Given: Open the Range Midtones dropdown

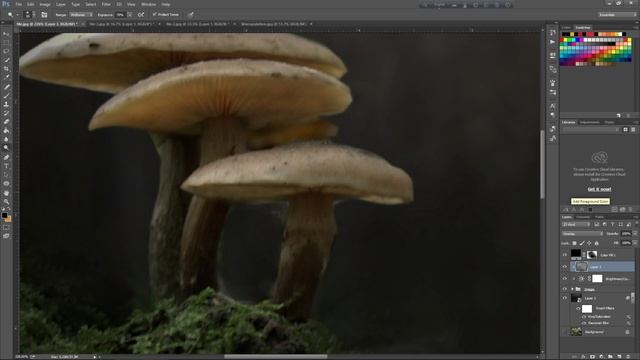Looking at the screenshot, I should [x=80, y=15].
